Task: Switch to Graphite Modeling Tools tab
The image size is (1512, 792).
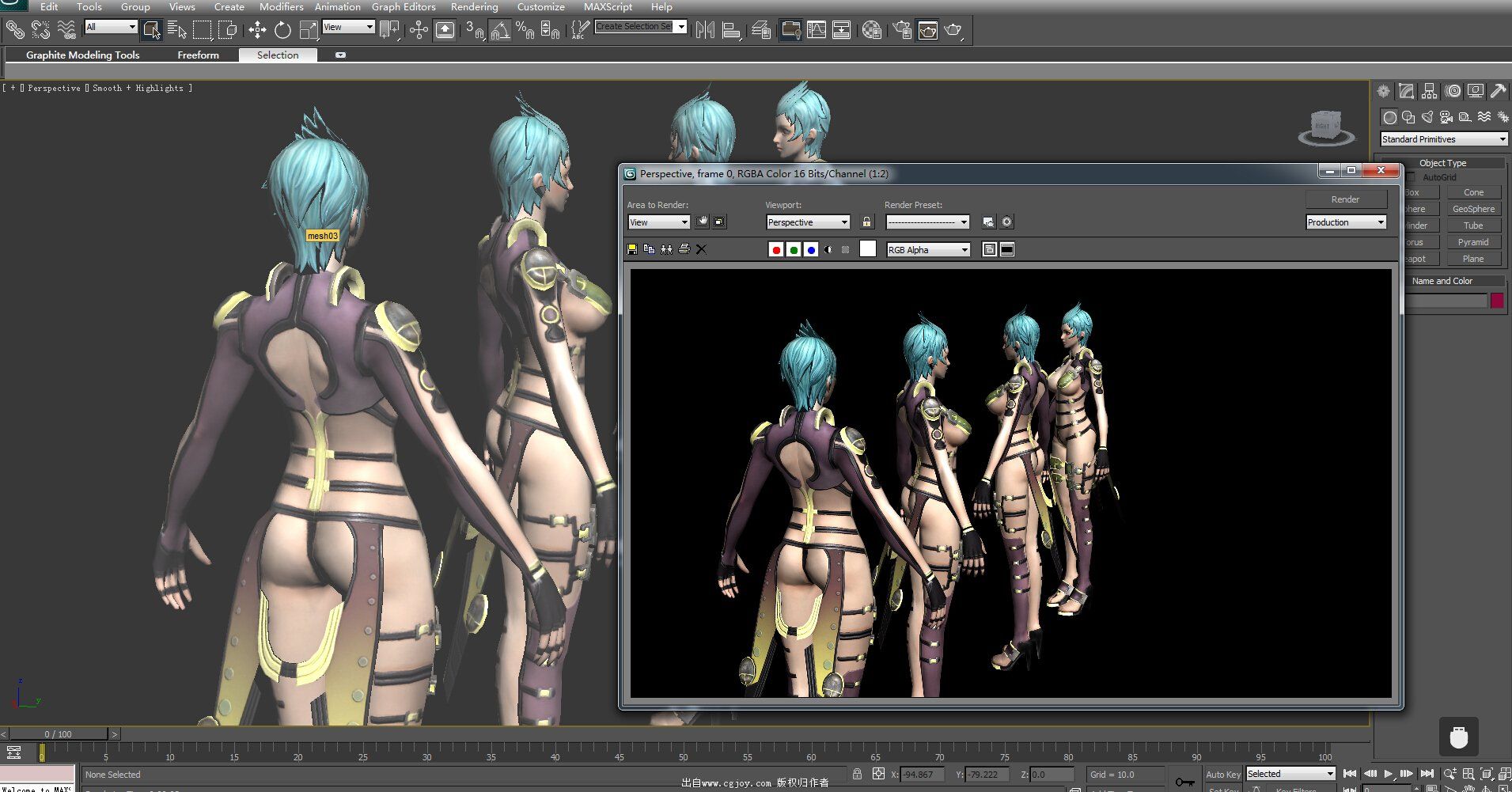Action: [x=82, y=55]
